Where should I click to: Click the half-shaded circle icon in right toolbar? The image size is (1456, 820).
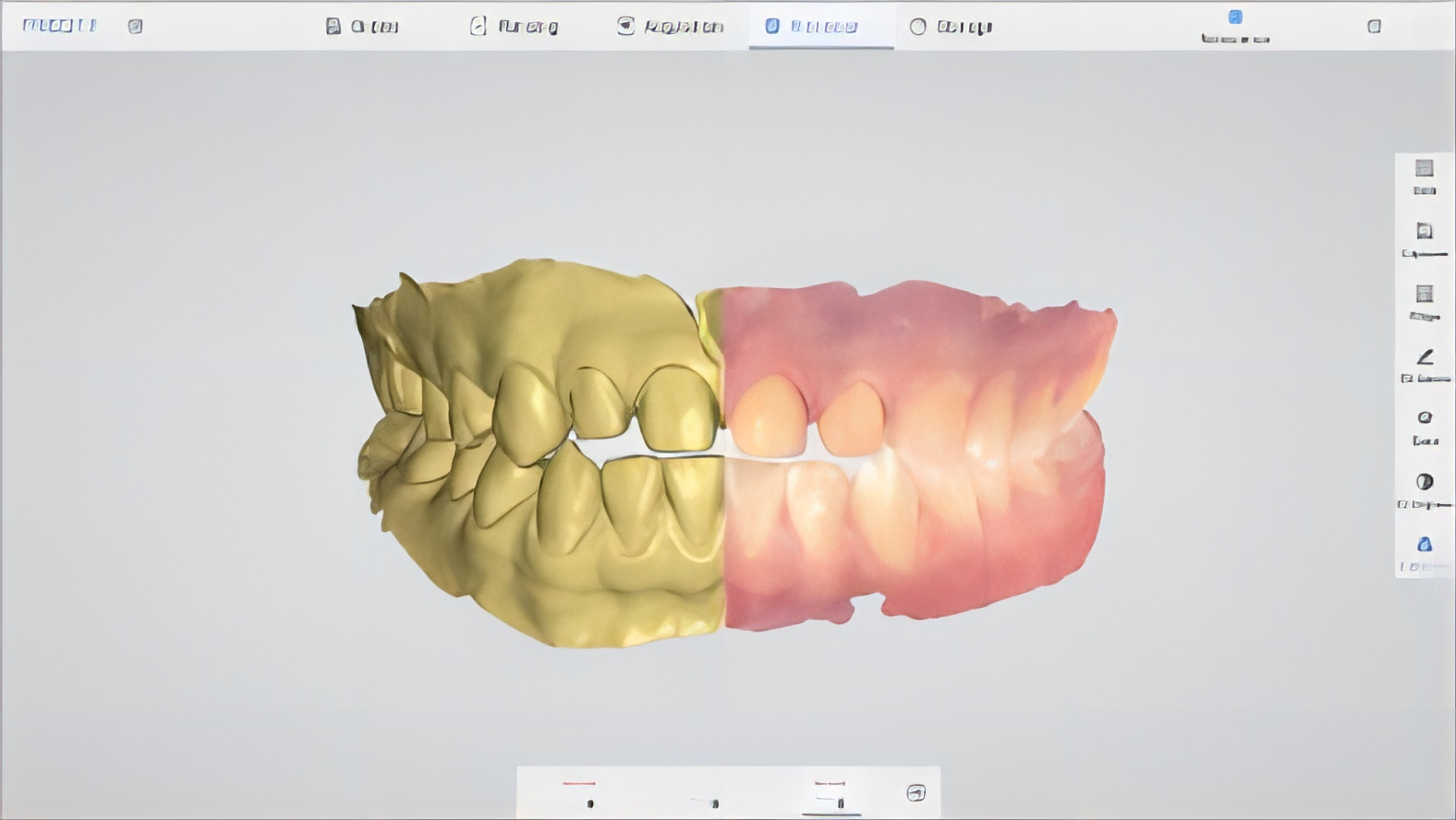point(1424,481)
